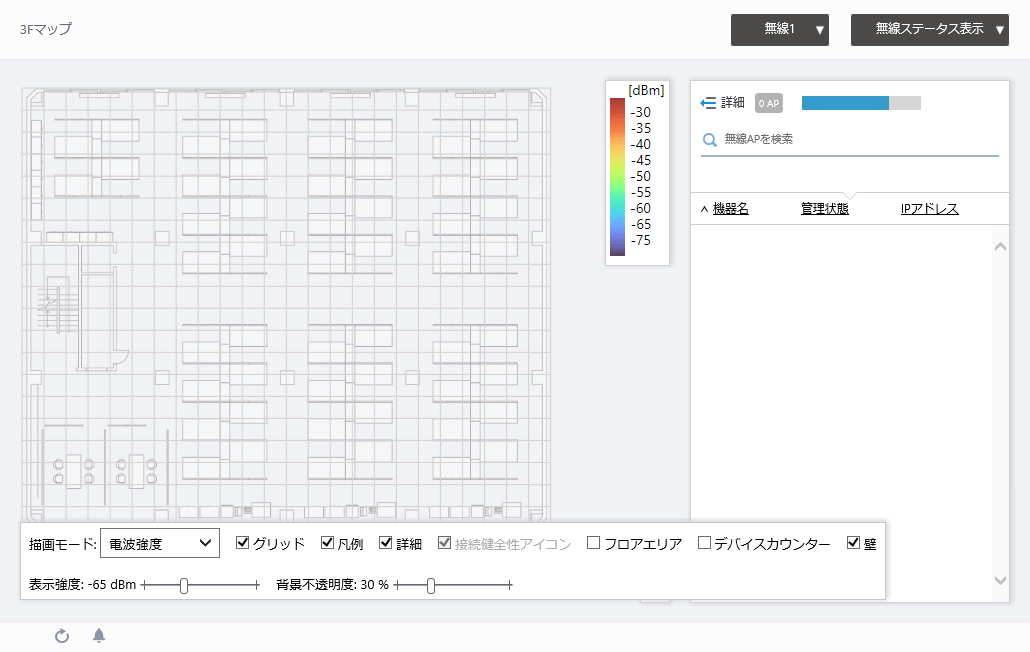Open the 描画モード 電波強度 combo box

(x=160, y=544)
